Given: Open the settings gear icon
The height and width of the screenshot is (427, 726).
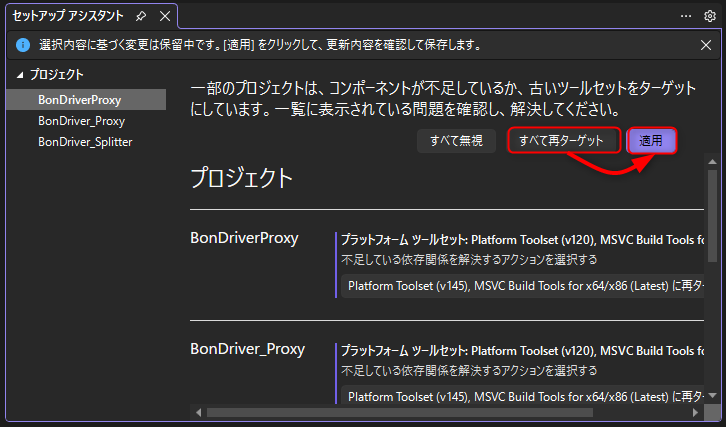Looking at the screenshot, I should (x=710, y=16).
